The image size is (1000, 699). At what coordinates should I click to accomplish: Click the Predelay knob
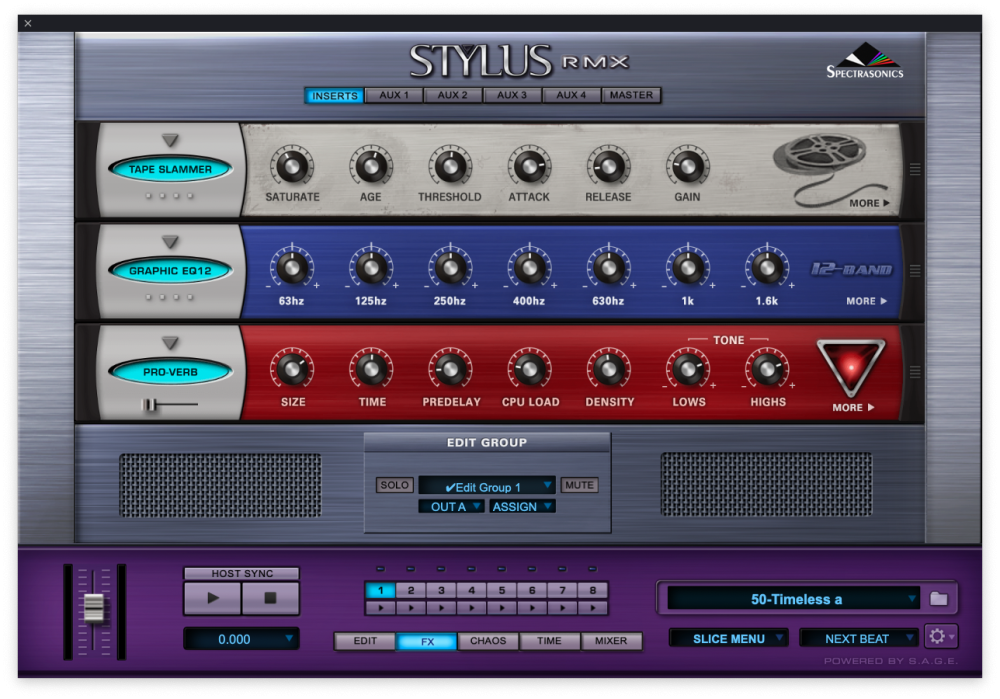(x=450, y=369)
